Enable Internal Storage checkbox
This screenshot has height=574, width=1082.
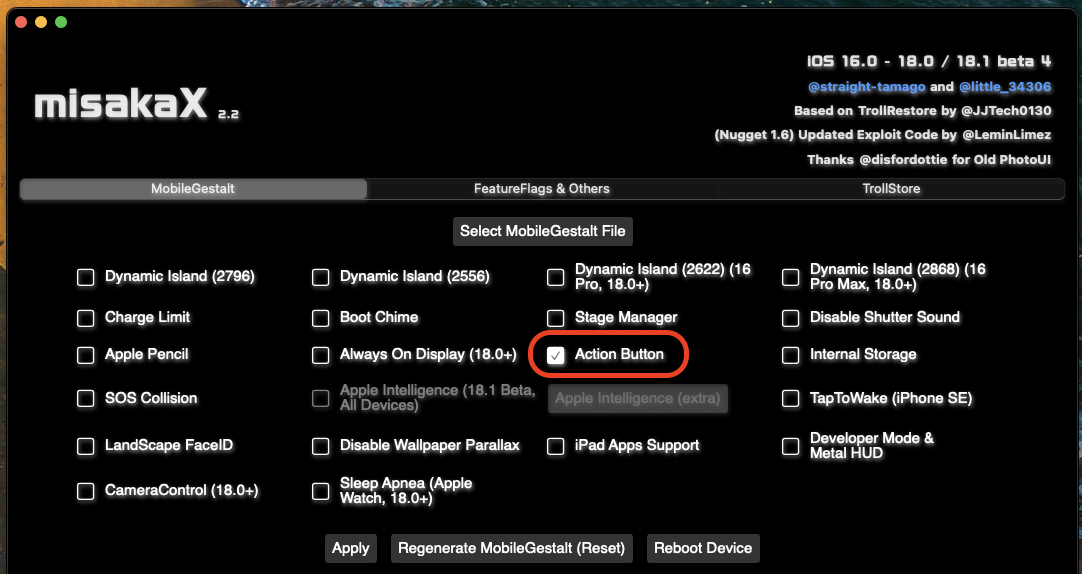coord(790,355)
